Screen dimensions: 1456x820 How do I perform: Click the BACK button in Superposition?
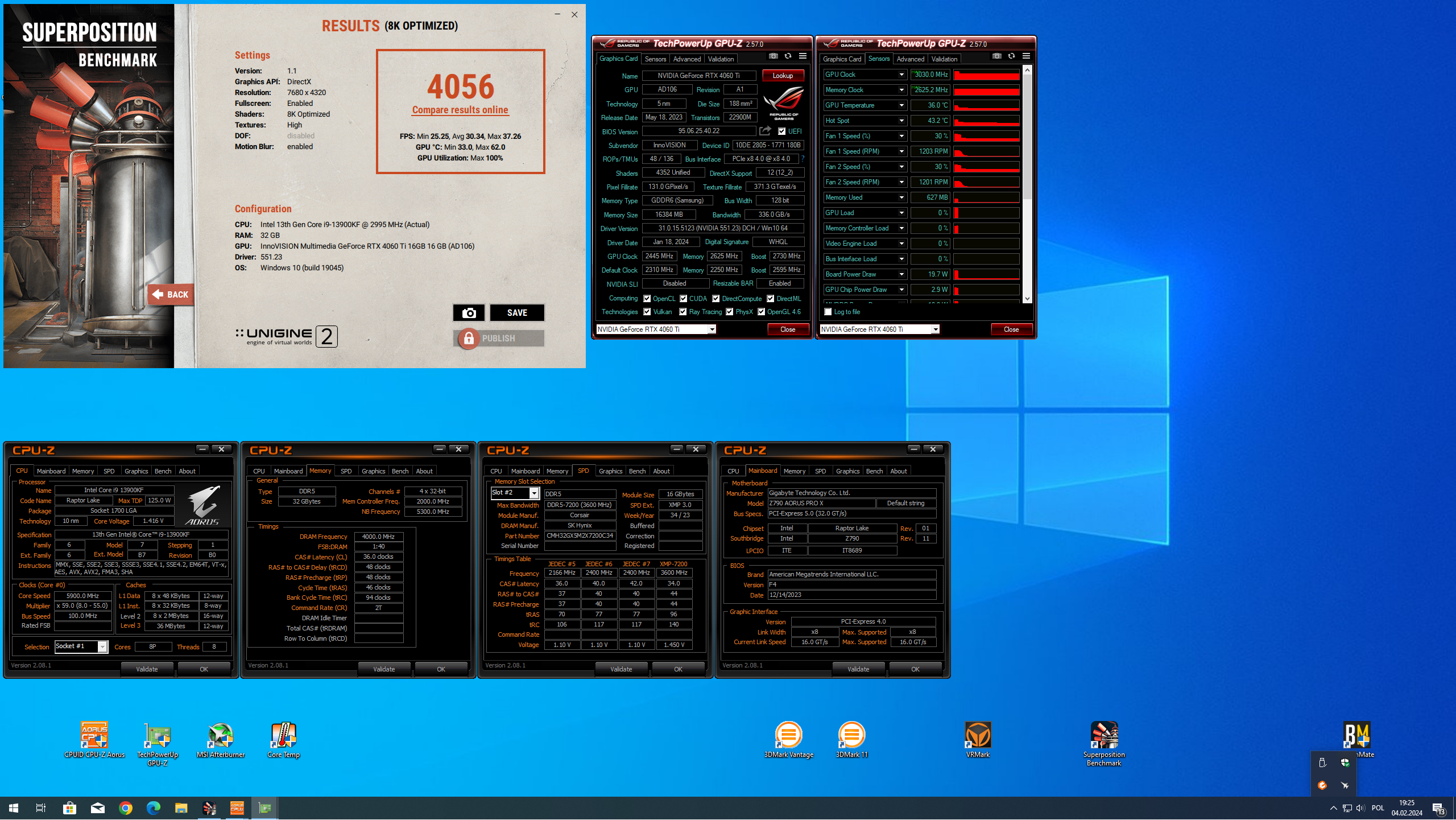tap(170, 294)
